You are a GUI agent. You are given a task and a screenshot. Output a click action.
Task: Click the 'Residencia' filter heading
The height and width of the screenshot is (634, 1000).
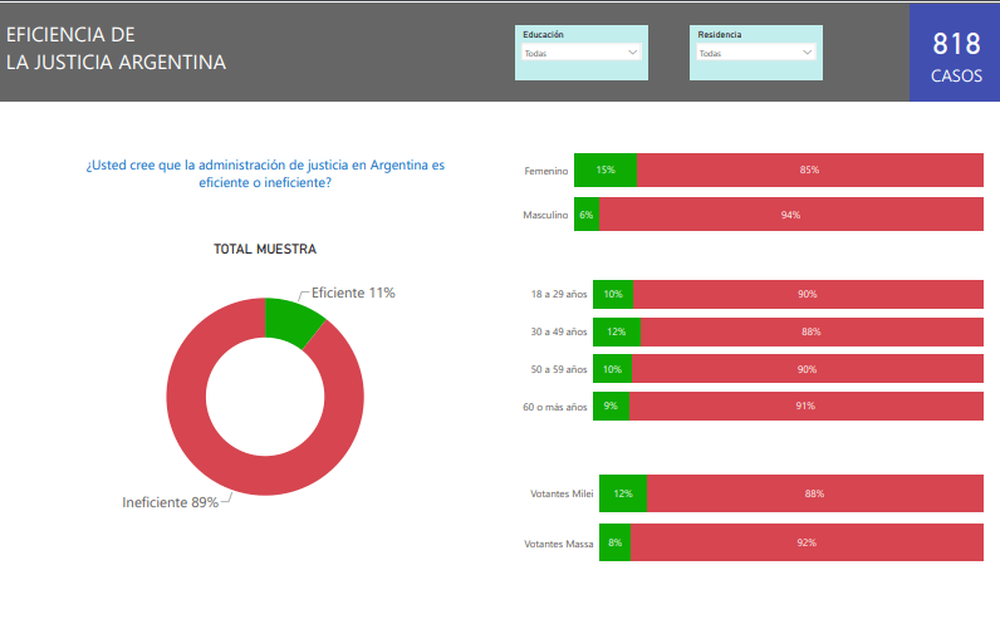719,34
